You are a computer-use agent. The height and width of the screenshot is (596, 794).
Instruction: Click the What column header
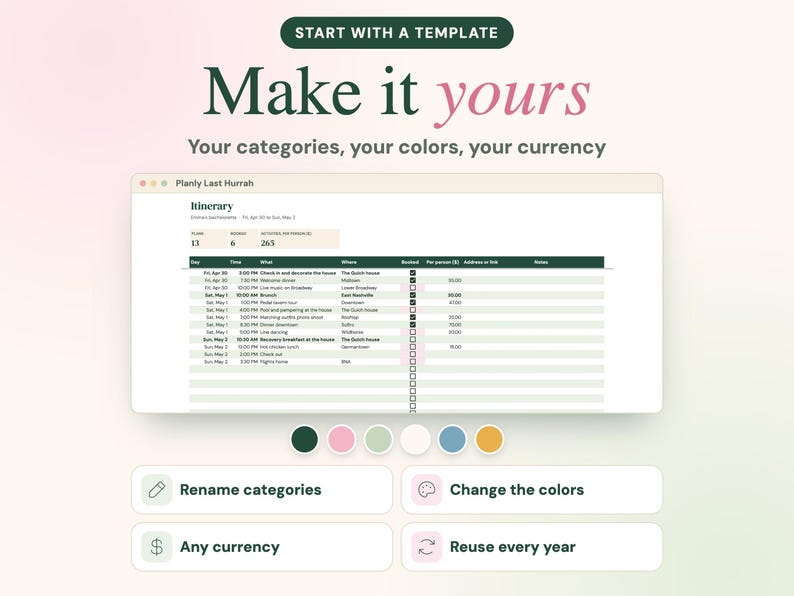point(266,262)
